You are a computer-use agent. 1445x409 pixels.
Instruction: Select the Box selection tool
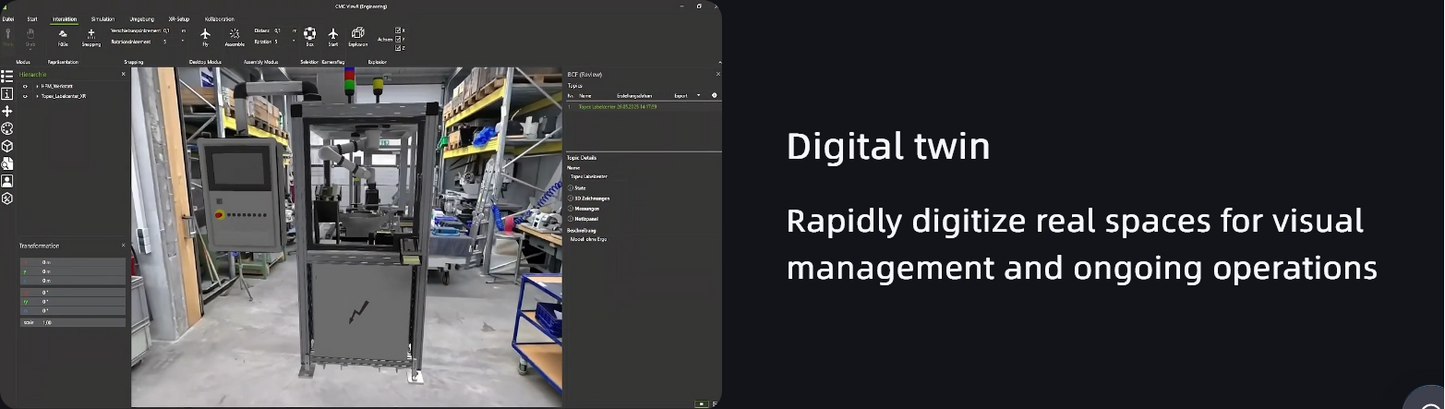(x=310, y=37)
